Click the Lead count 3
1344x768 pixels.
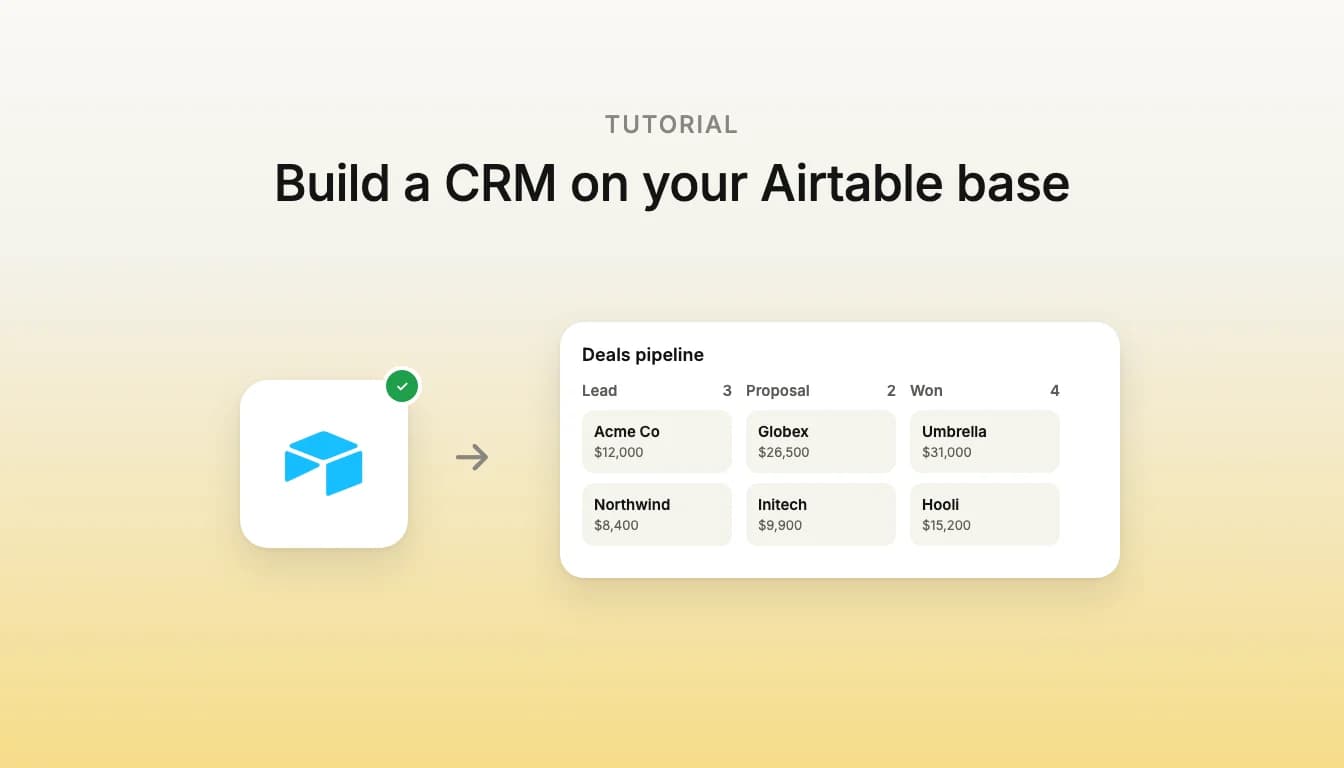click(x=727, y=391)
